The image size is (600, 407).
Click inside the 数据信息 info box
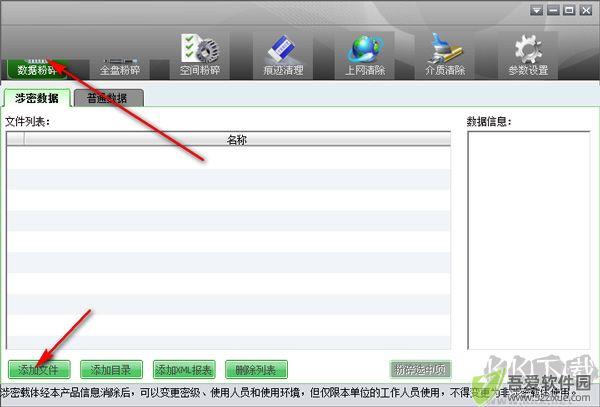click(529, 240)
